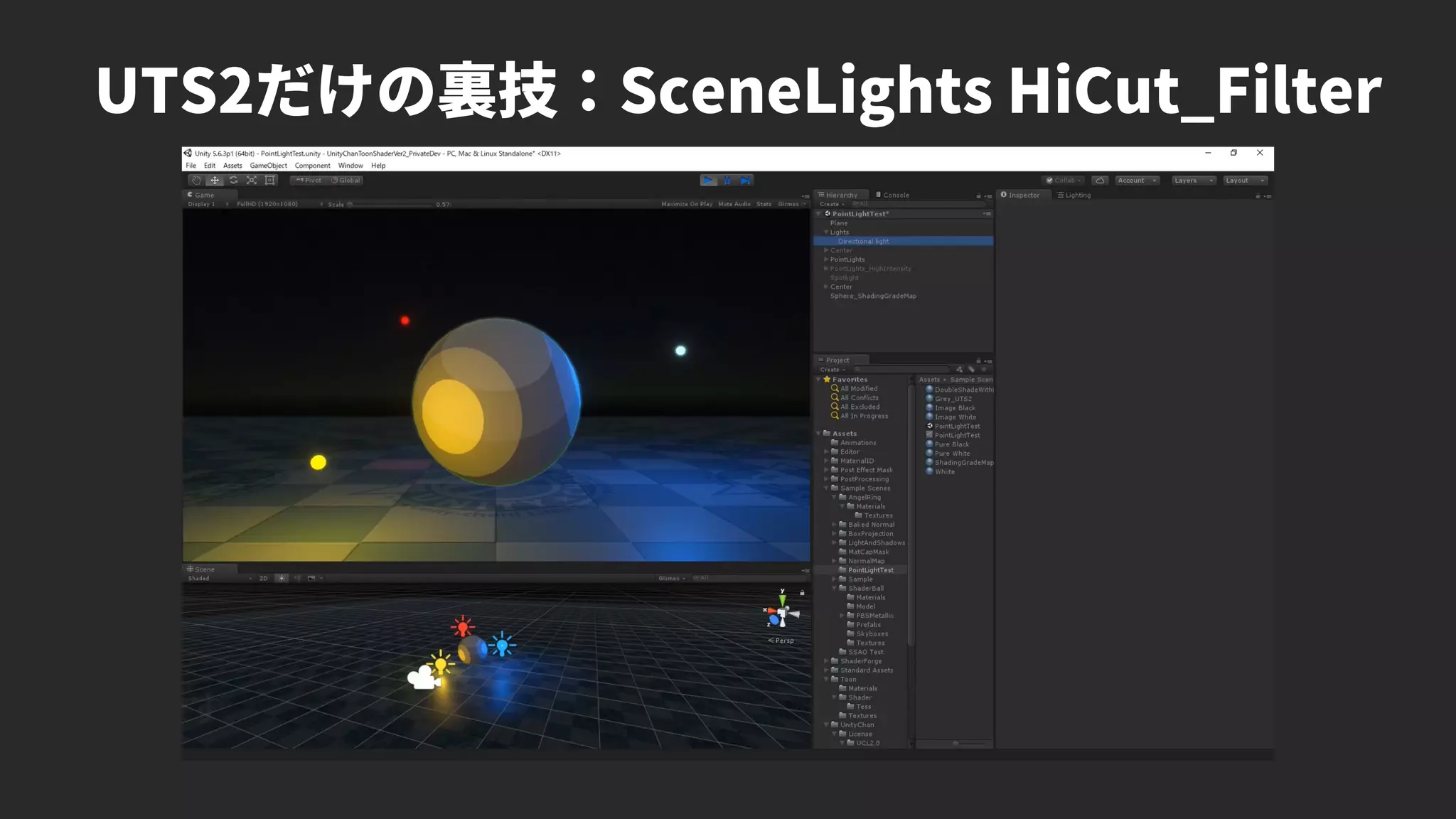This screenshot has width=1456, height=819.
Task: Open the Edit menu
Action: (210, 166)
